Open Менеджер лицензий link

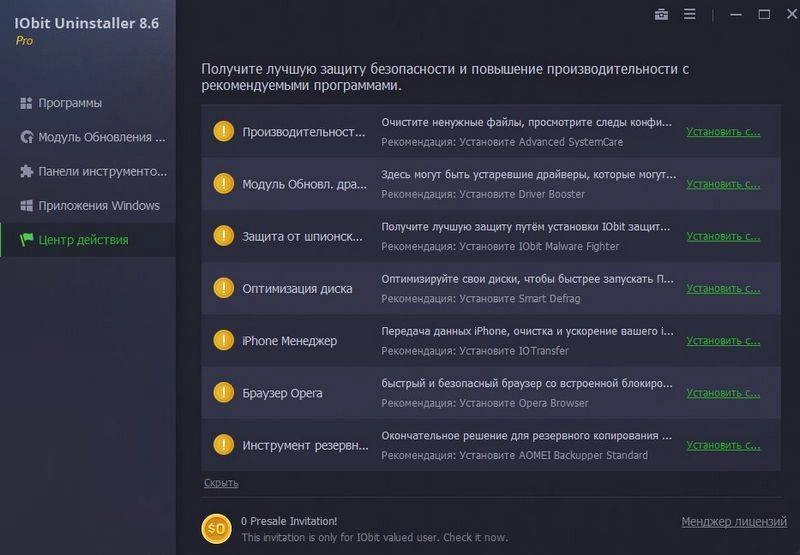[734, 521]
